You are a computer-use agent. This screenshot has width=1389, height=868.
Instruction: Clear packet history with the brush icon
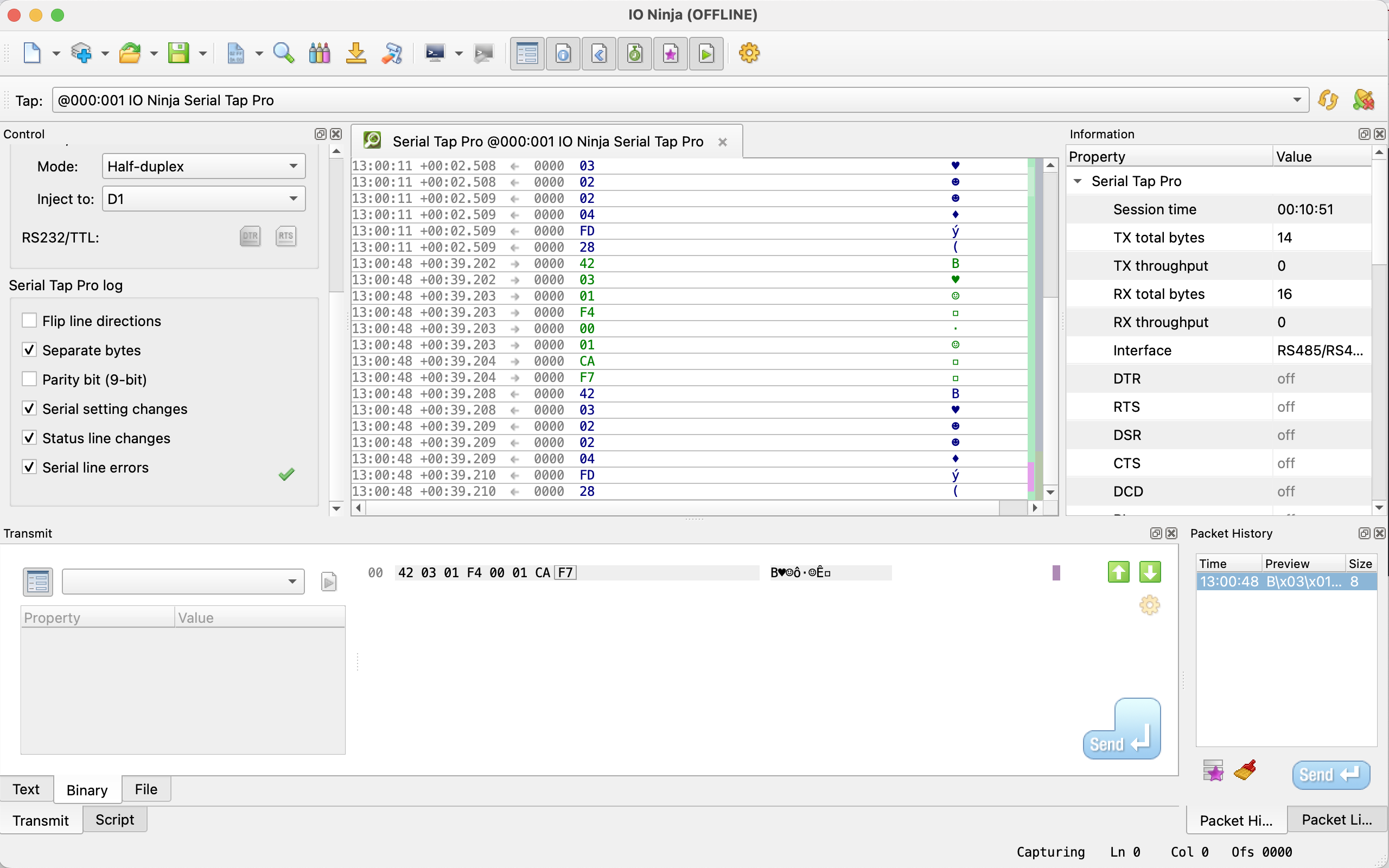(1245, 771)
